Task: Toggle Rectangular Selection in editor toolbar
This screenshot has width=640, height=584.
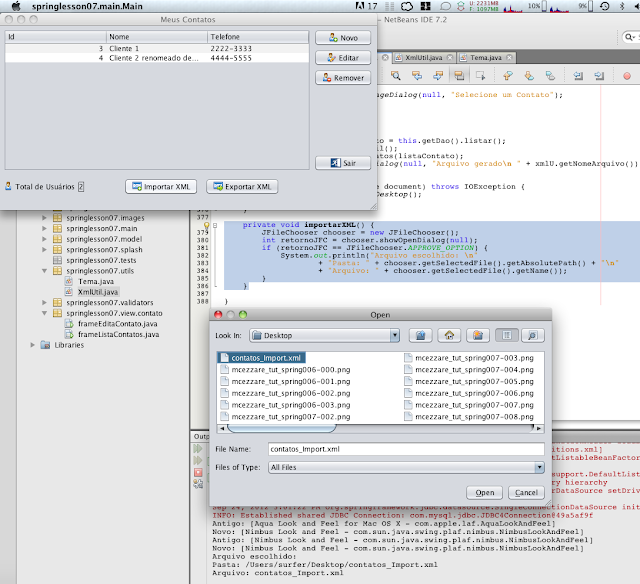Action: coord(480,75)
